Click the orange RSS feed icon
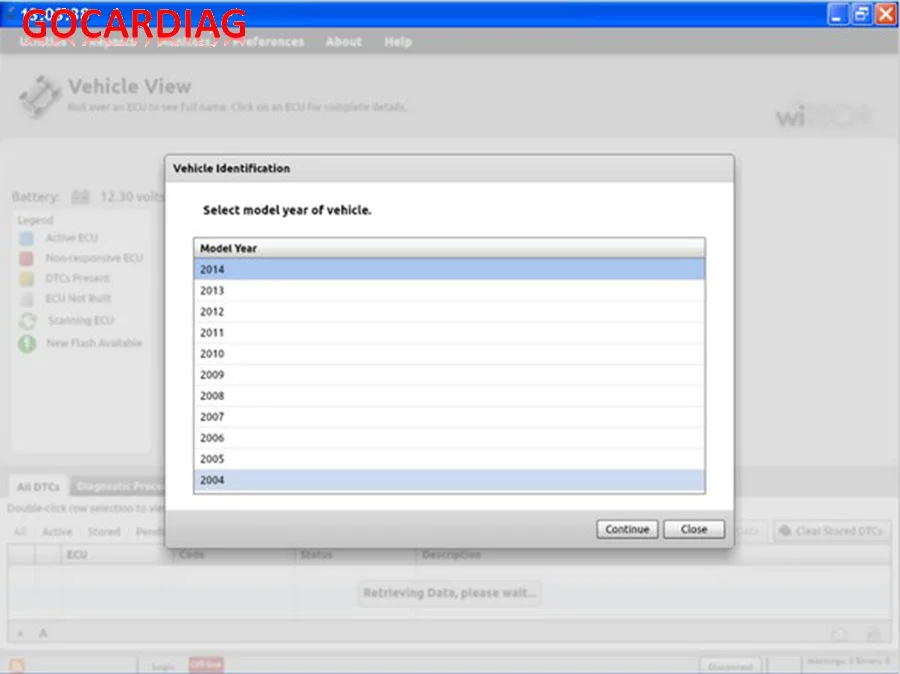 point(17,665)
